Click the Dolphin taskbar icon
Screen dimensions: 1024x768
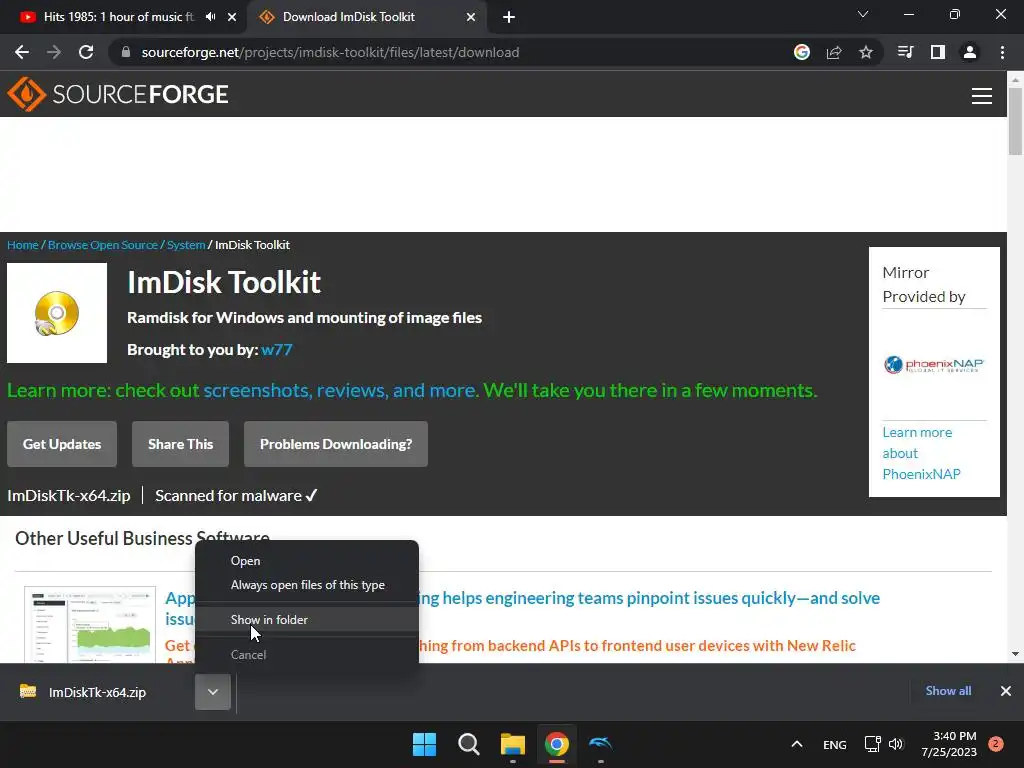coord(600,743)
